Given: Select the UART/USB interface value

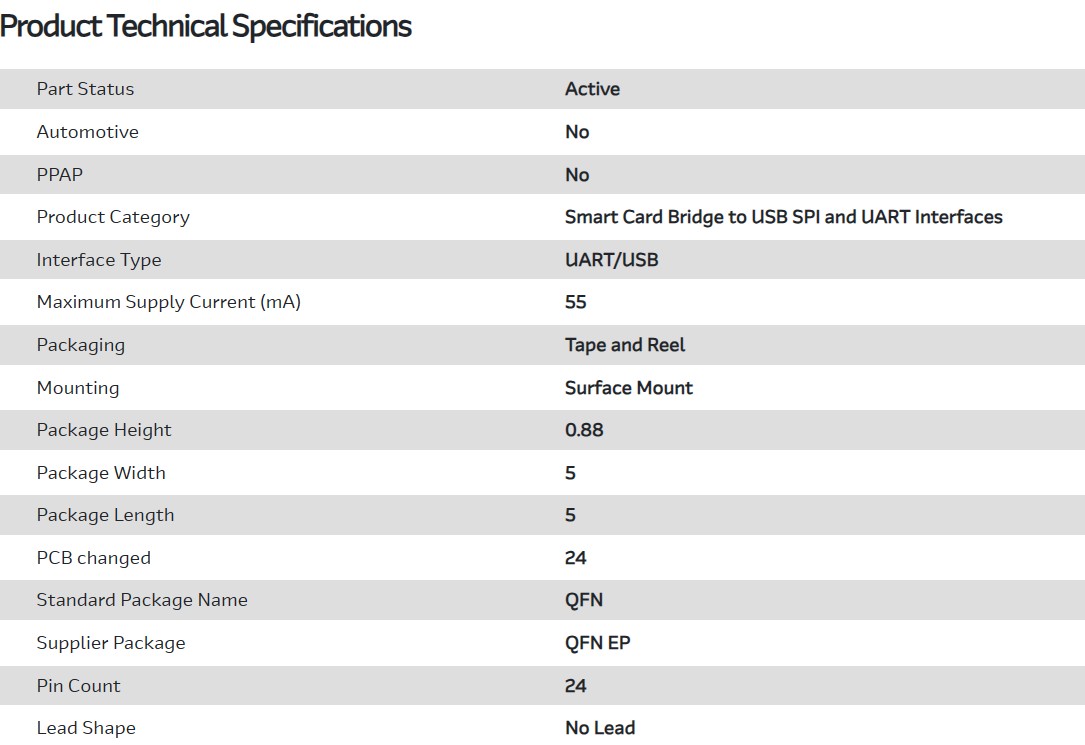Looking at the screenshot, I should (x=611, y=260).
